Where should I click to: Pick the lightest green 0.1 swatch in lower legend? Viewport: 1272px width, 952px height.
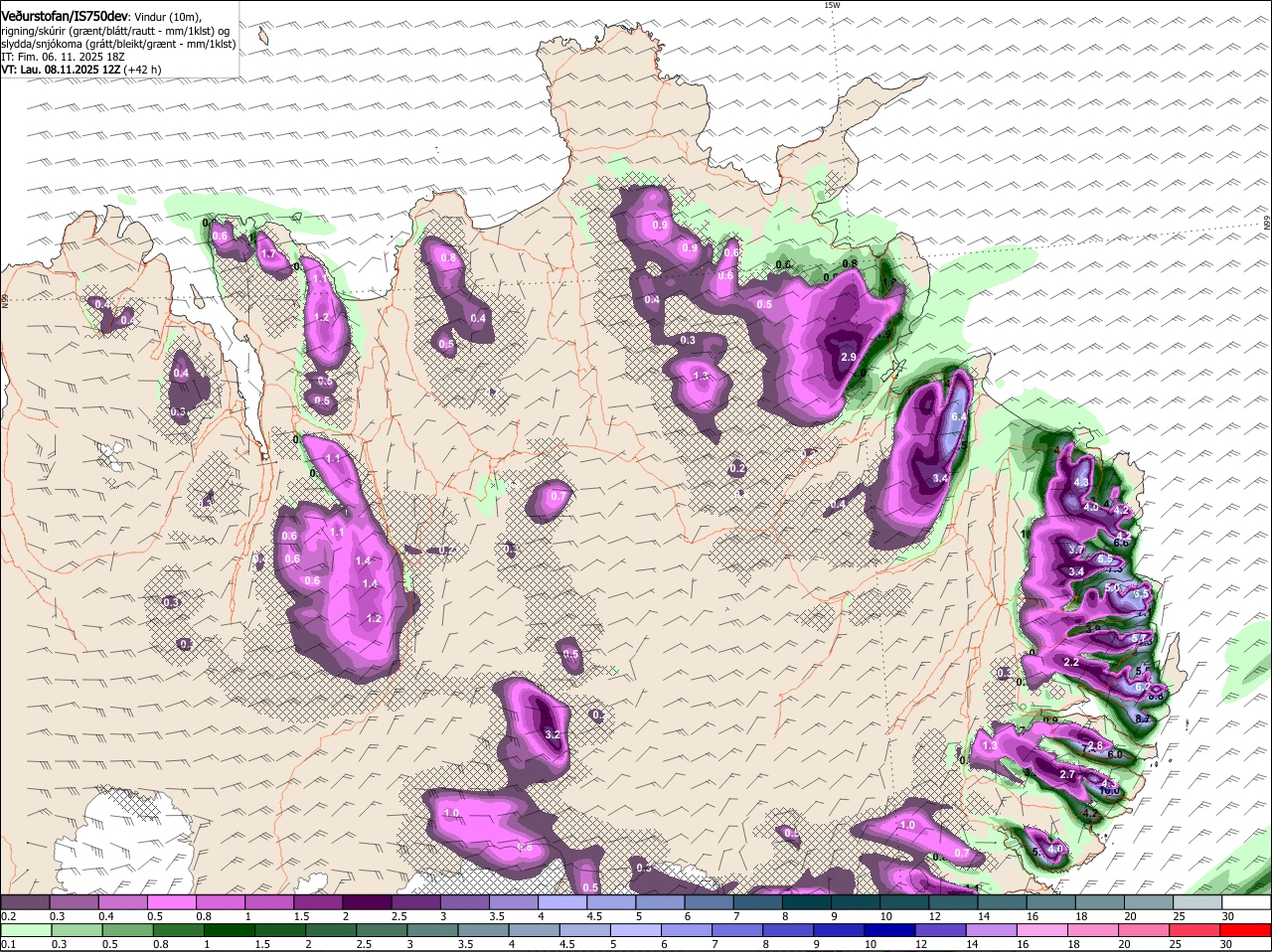click(26, 930)
